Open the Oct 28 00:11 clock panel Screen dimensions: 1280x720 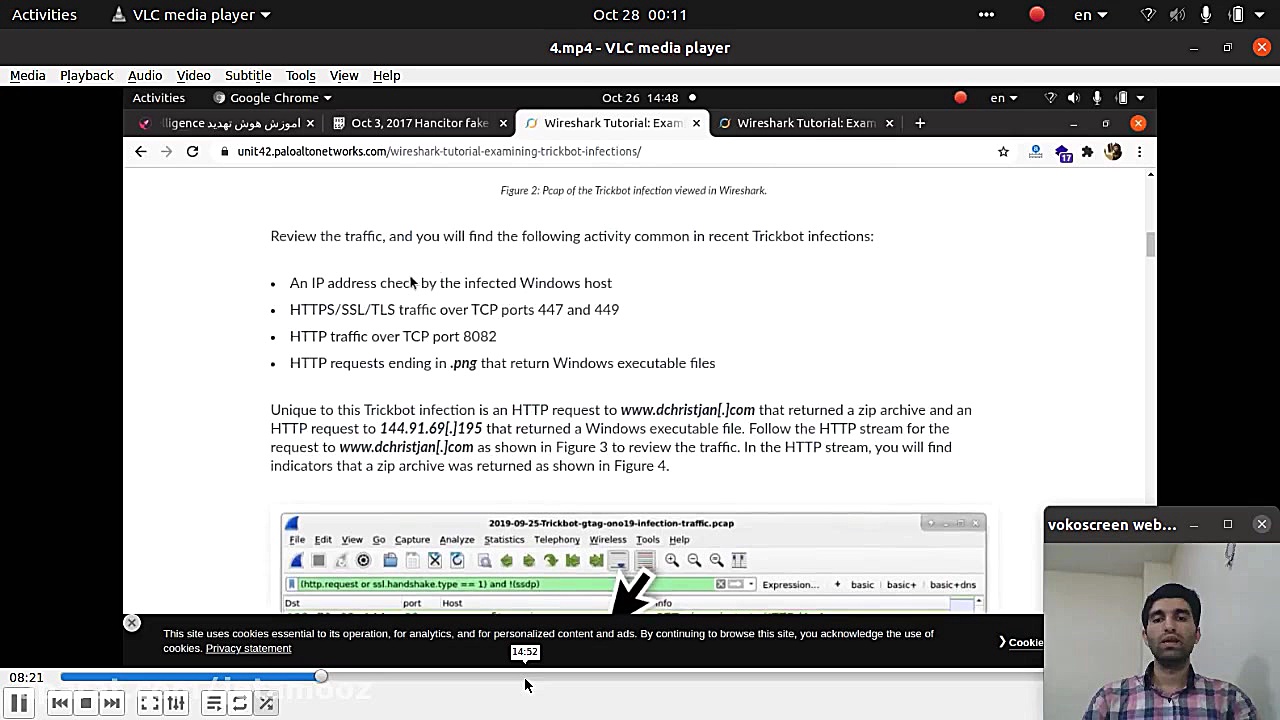640,14
